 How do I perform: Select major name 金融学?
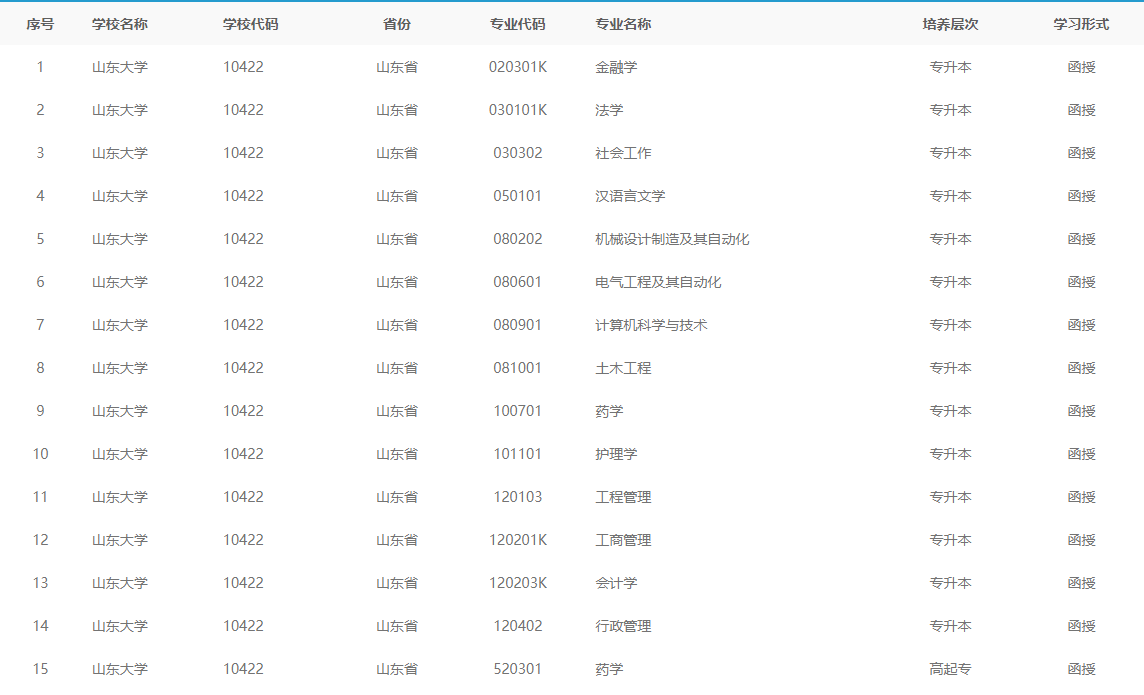(x=616, y=67)
